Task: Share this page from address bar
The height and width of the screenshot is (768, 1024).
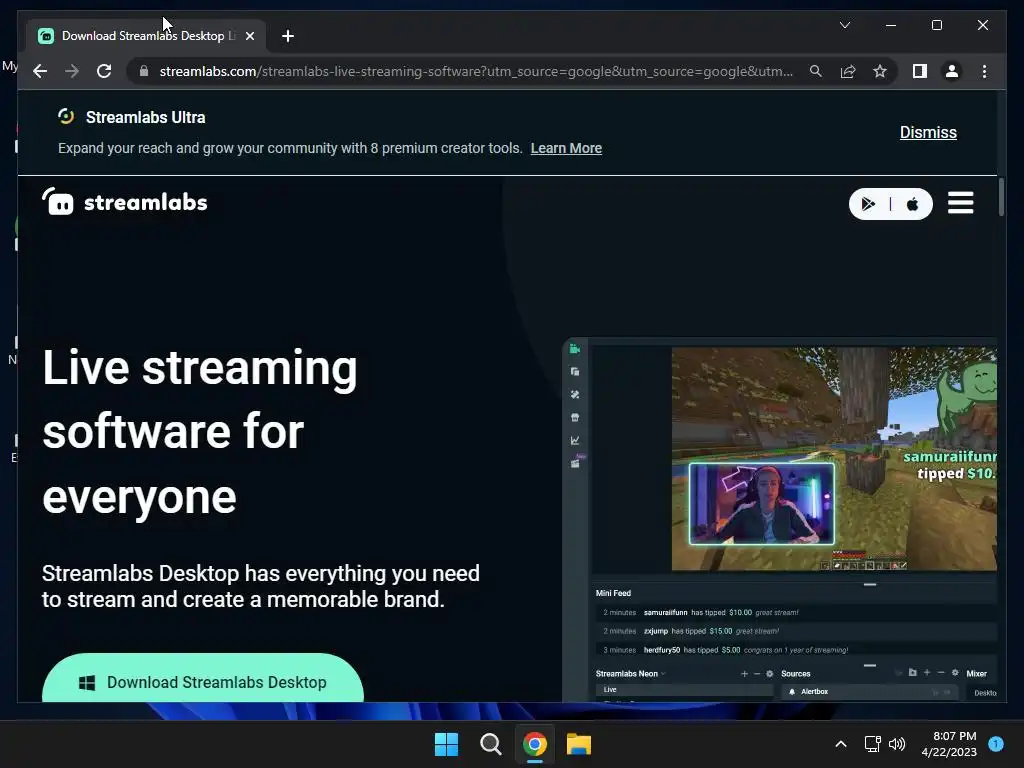Action: [x=848, y=71]
